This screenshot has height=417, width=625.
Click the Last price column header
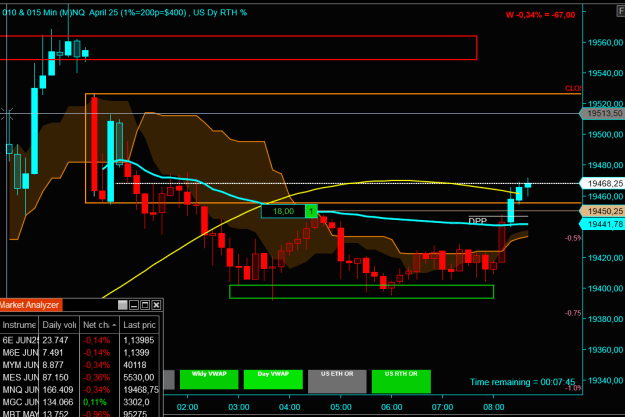coord(140,325)
